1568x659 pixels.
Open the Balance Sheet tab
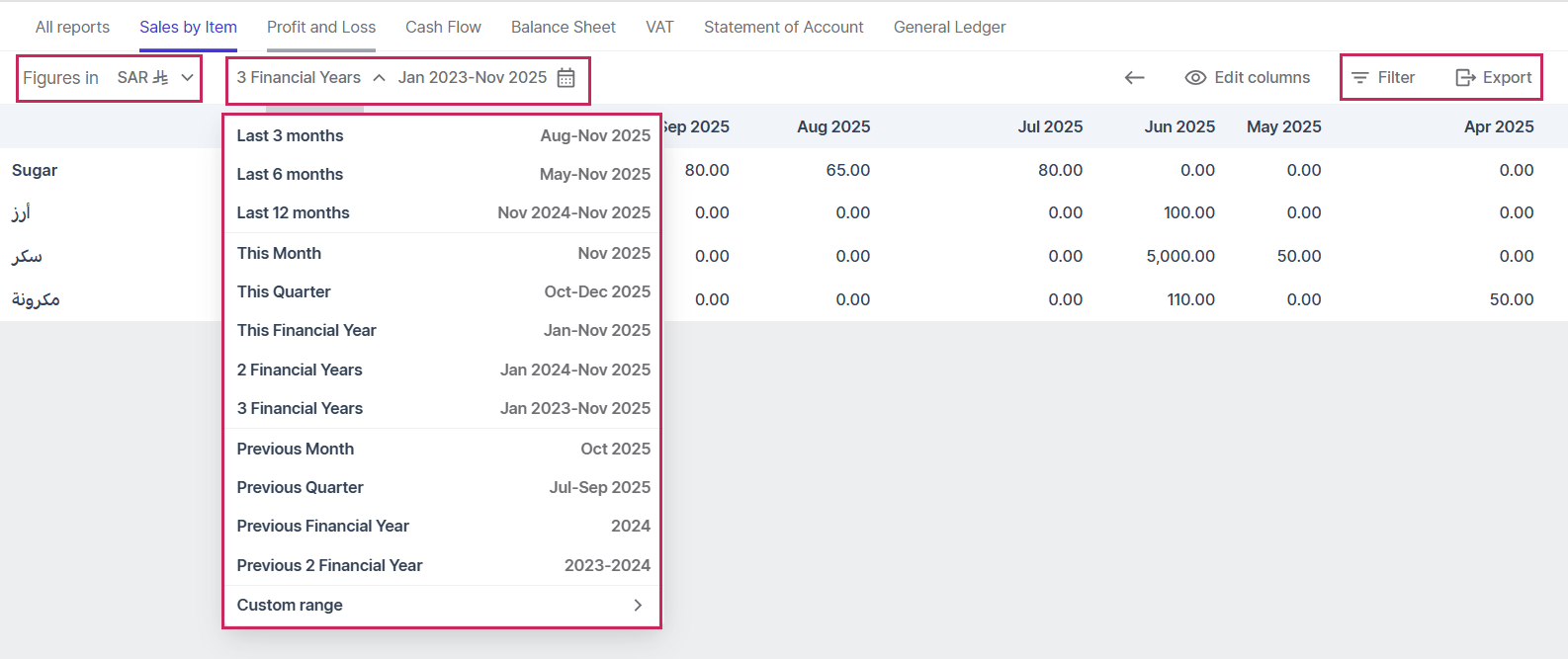click(563, 27)
